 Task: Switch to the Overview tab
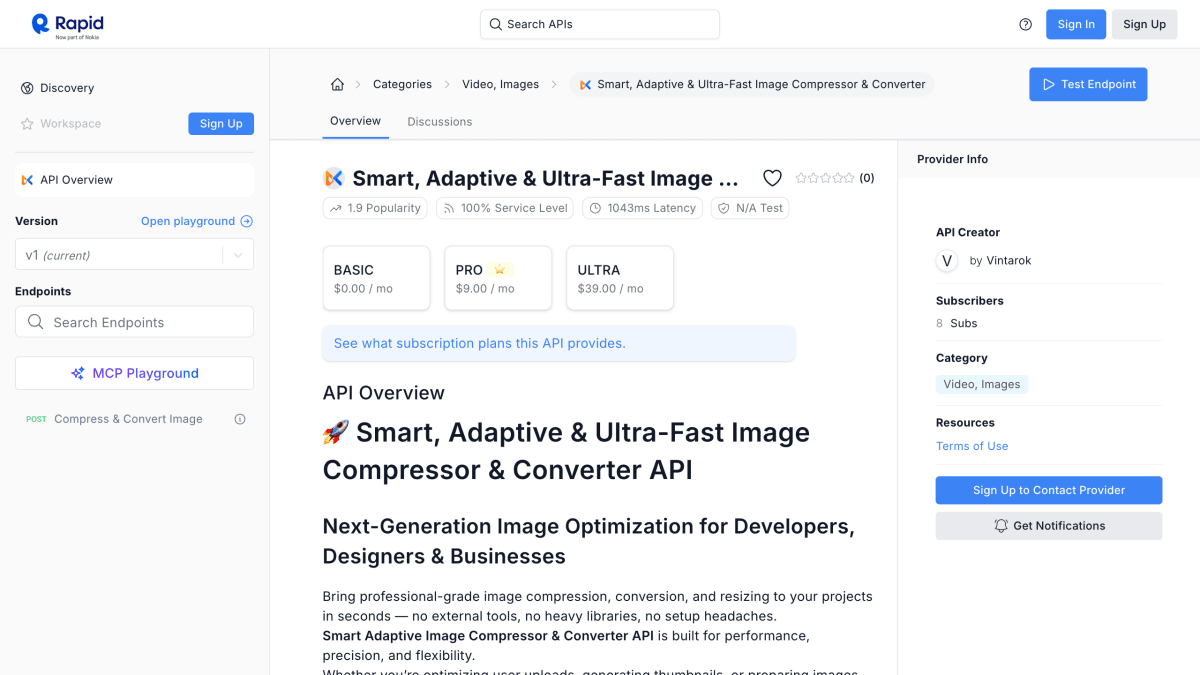pyautogui.click(x=355, y=121)
